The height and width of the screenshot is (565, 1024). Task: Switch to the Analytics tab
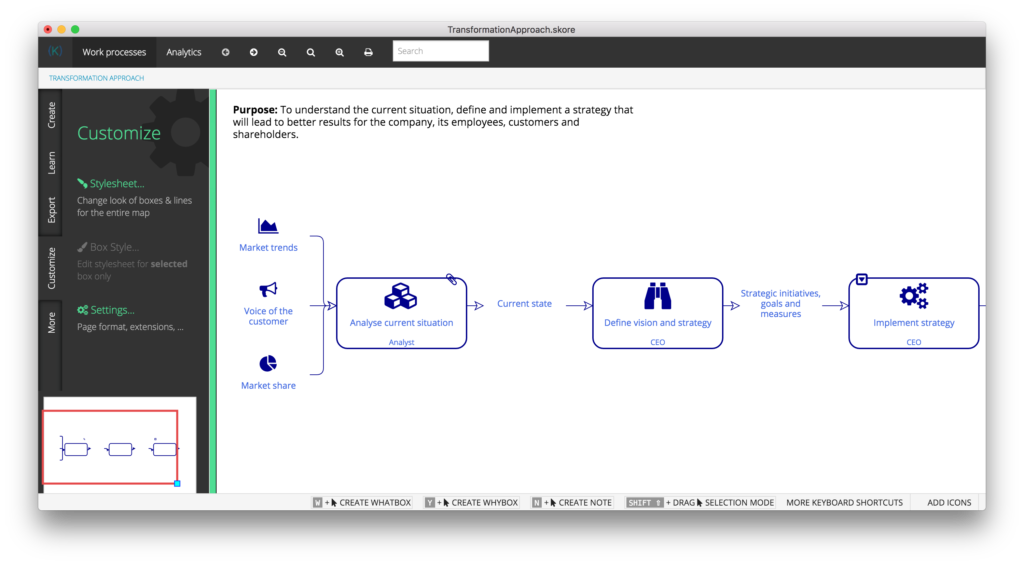(x=184, y=52)
